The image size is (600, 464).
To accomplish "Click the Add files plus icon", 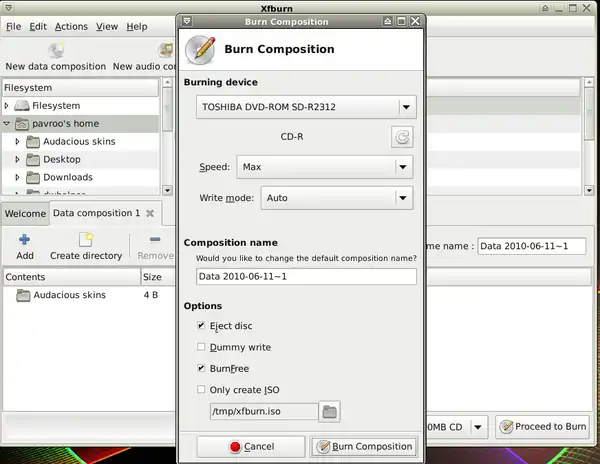I will click(25, 240).
